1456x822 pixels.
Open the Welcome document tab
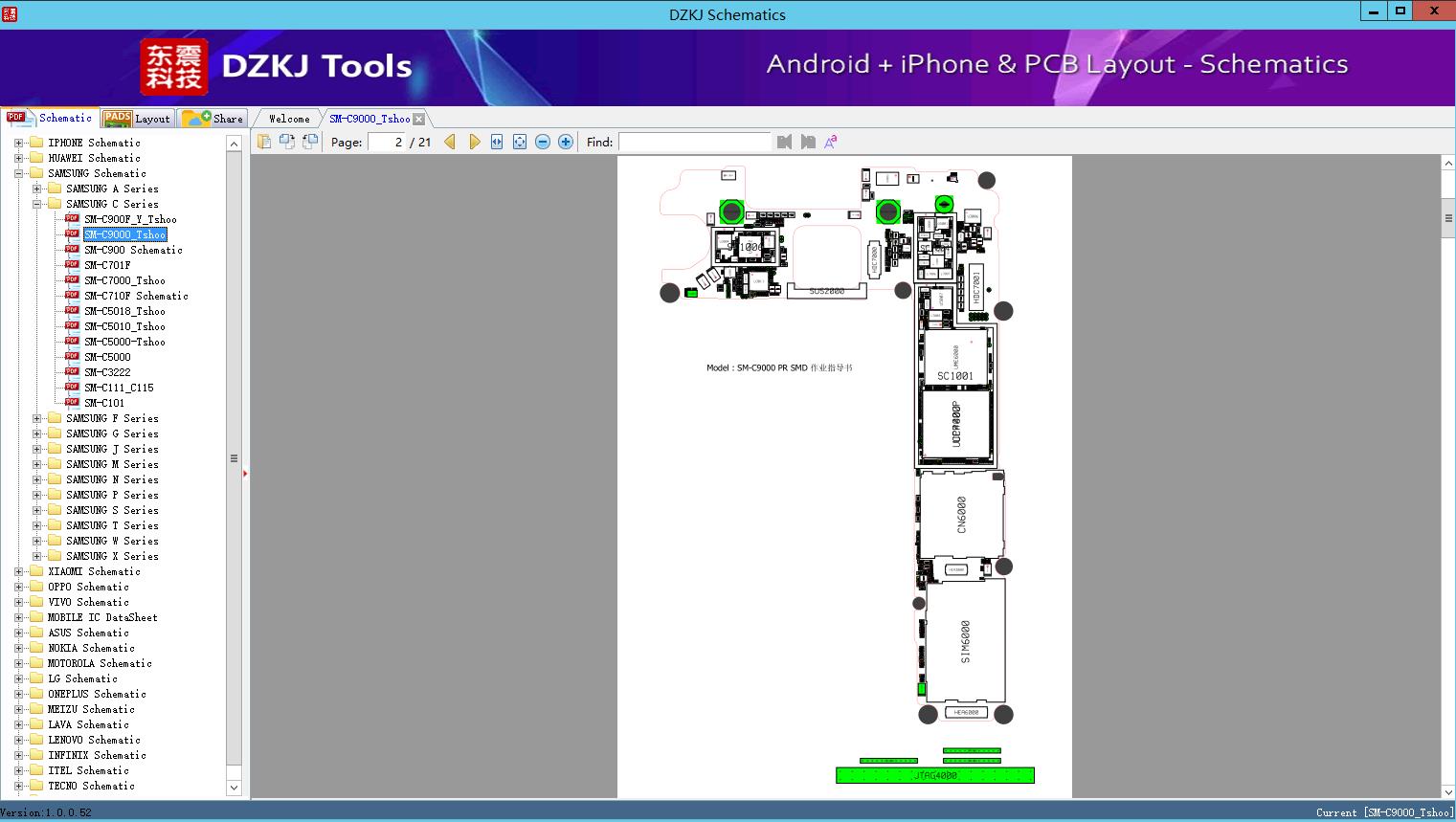tap(289, 119)
